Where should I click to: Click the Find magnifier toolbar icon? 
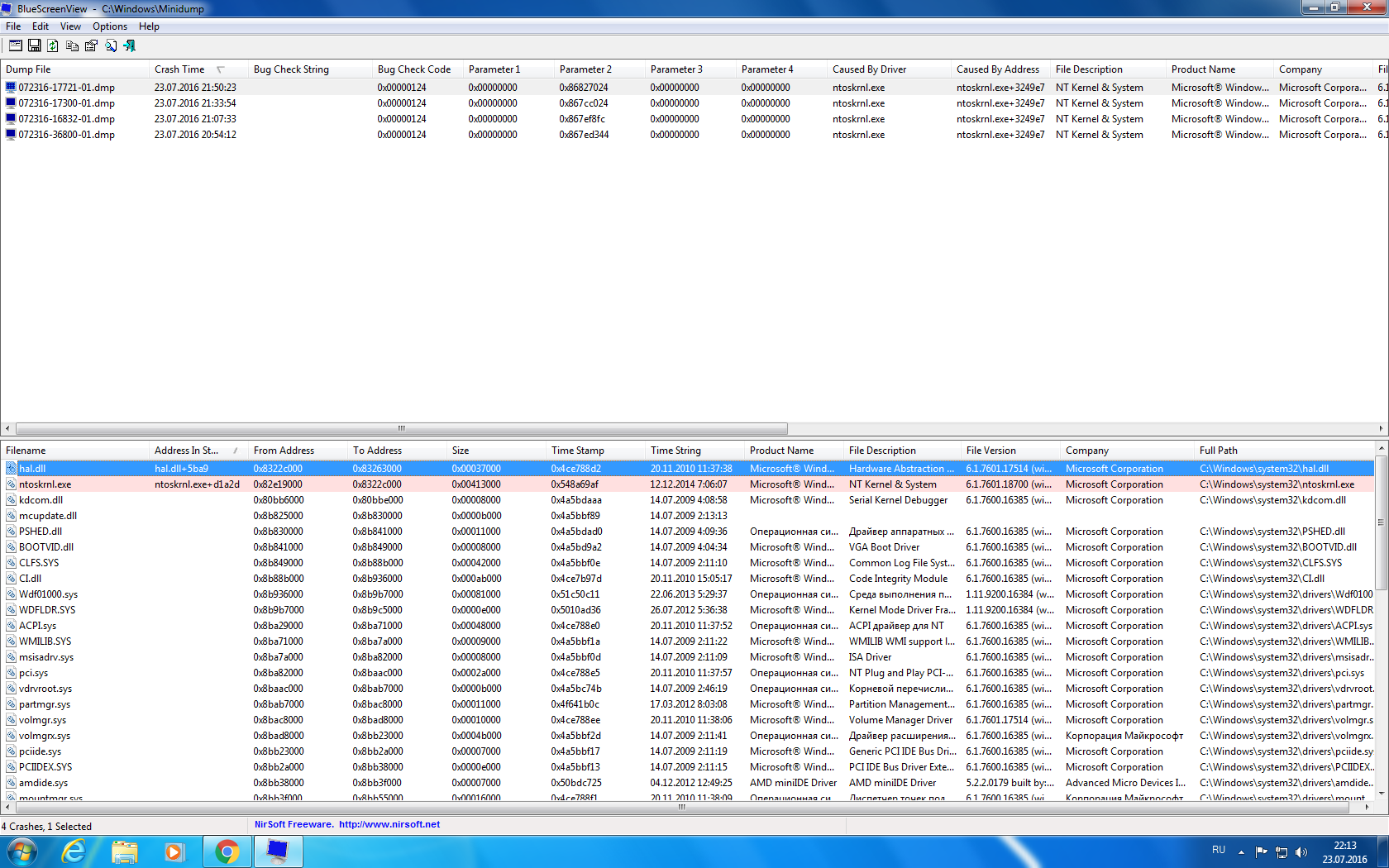(x=110, y=45)
